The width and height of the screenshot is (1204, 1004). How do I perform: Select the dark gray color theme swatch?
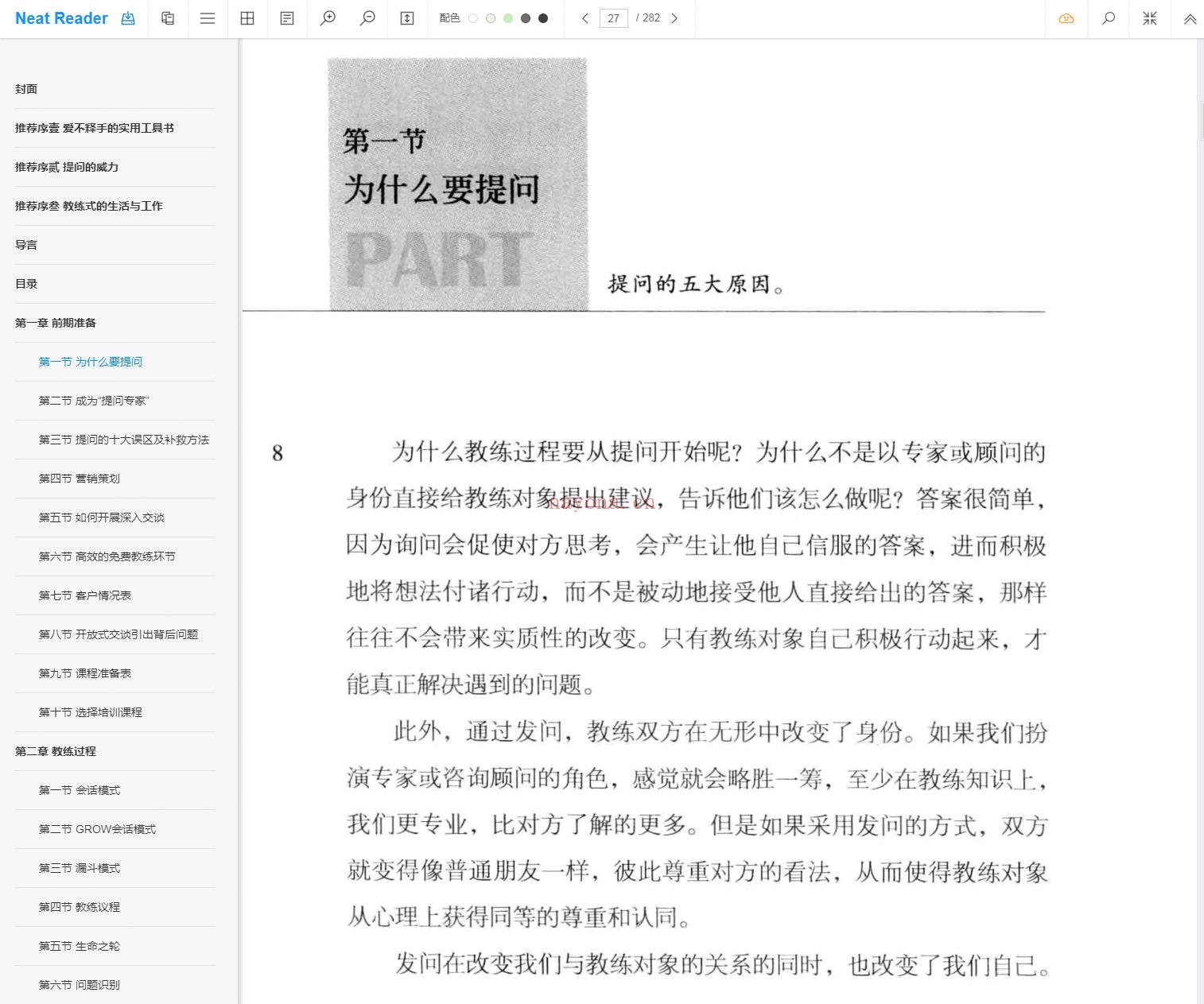(526, 18)
